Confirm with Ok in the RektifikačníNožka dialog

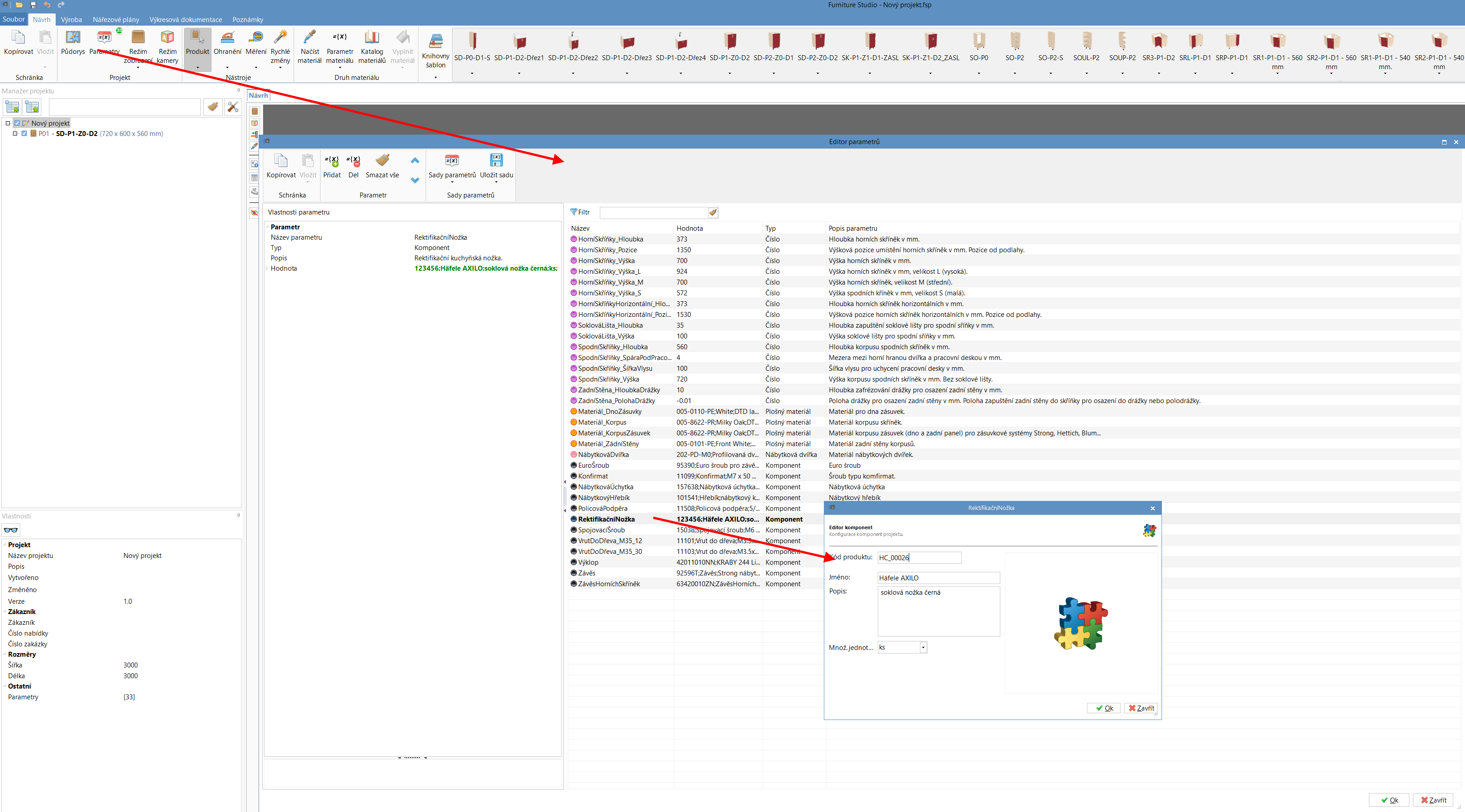[x=1104, y=708]
